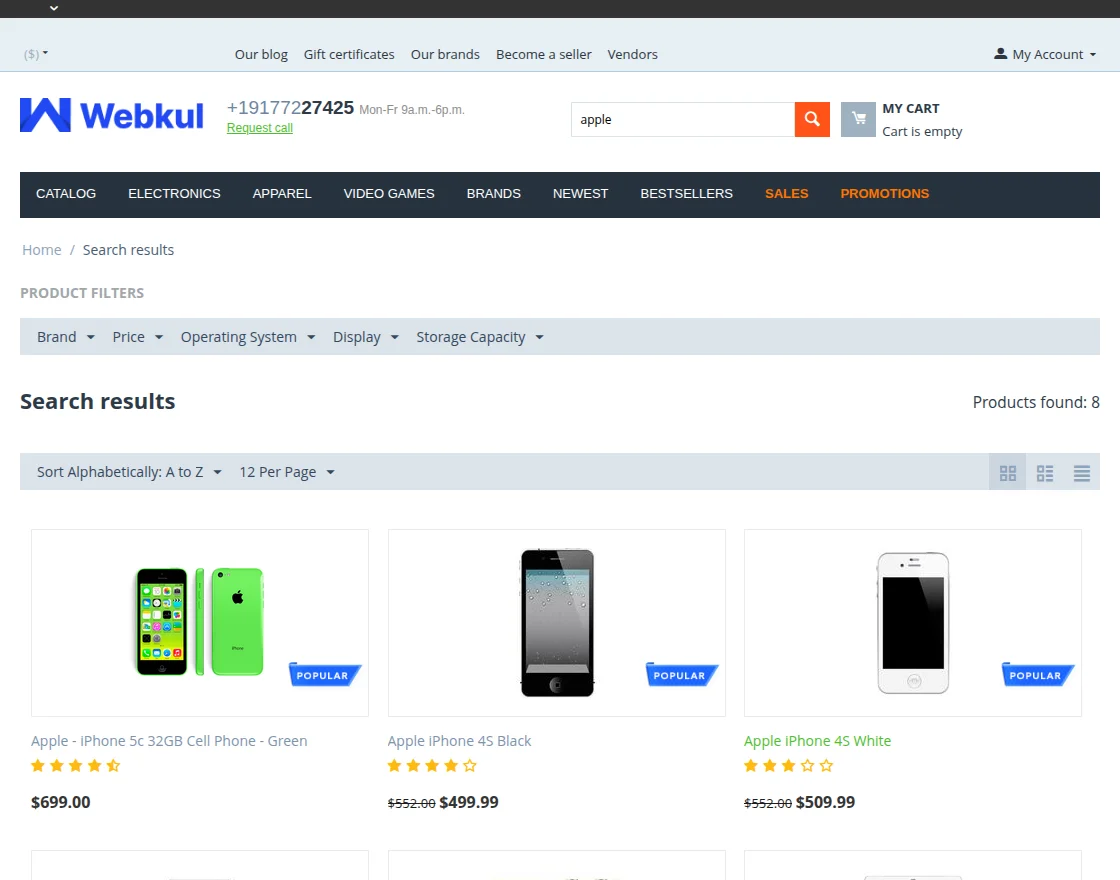Click the POPULAR badge on iPhone 5c Green
1120x880 pixels.
pyautogui.click(x=324, y=674)
